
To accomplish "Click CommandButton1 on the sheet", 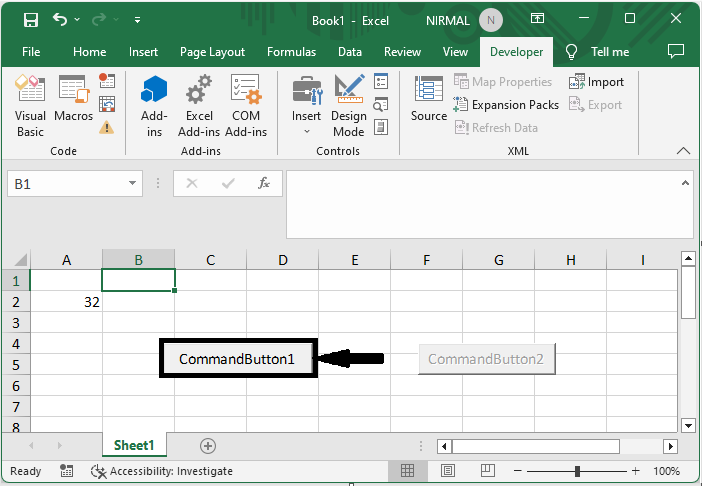I will pyautogui.click(x=238, y=359).
